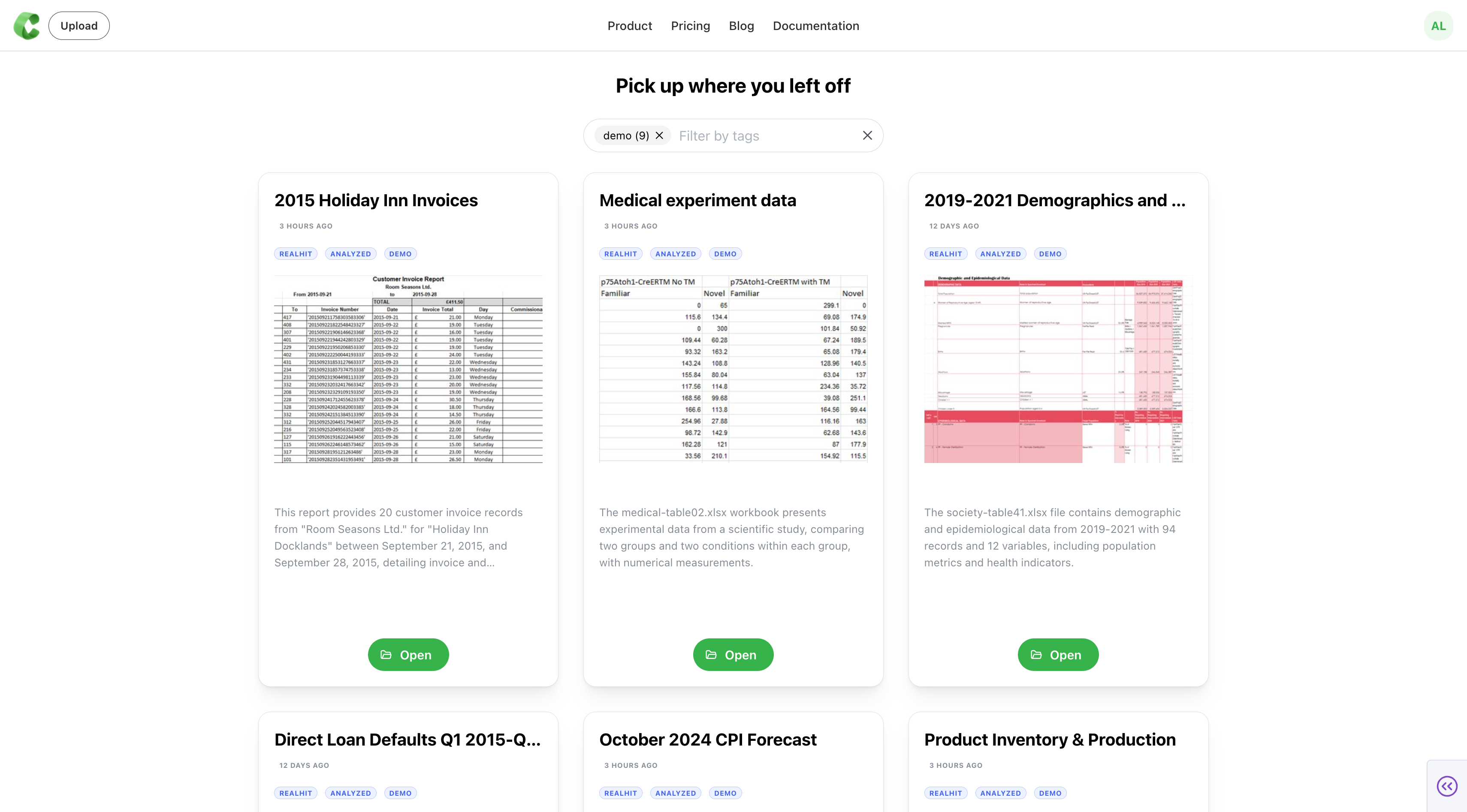
Task: Select the REALHIT tag on Holiday Inn card
Action: coord(296,254)
